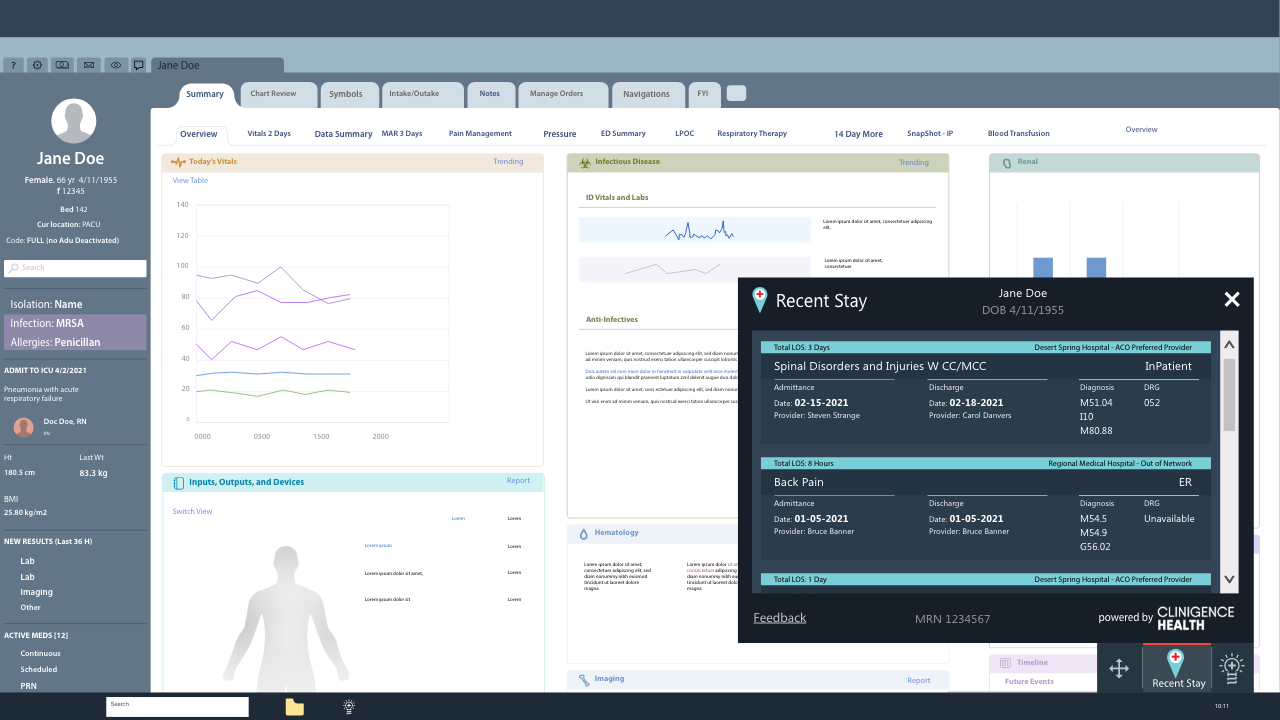Click Report in Inputs, Outputs panel
This screenshot has width=1280, height=720.
pos(518,481)
